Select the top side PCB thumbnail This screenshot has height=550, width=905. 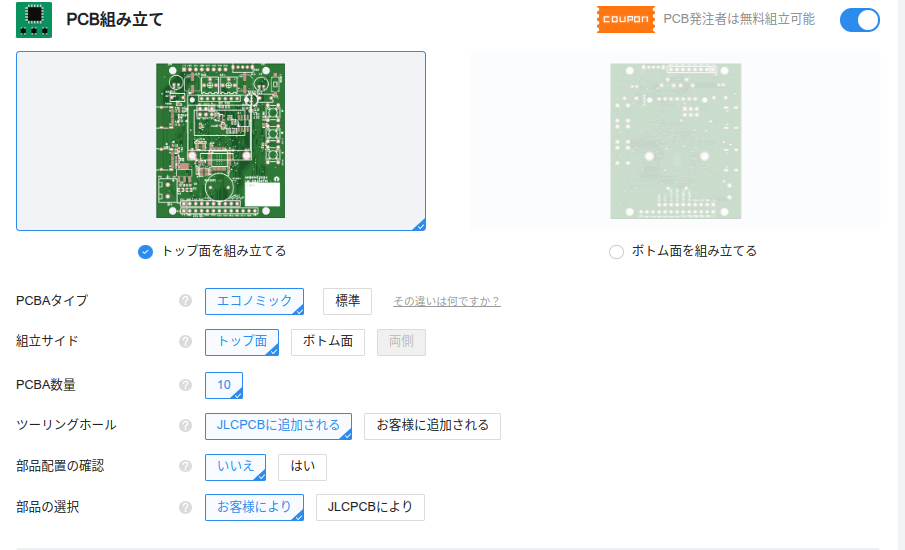(221, 141)
